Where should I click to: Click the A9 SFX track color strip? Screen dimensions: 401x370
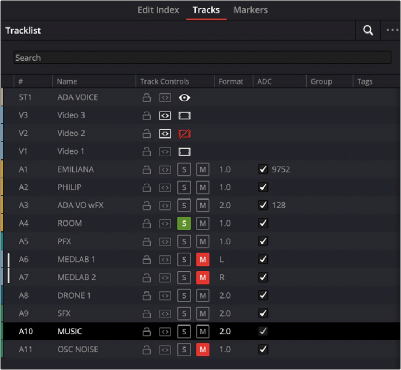coord(2,313)
